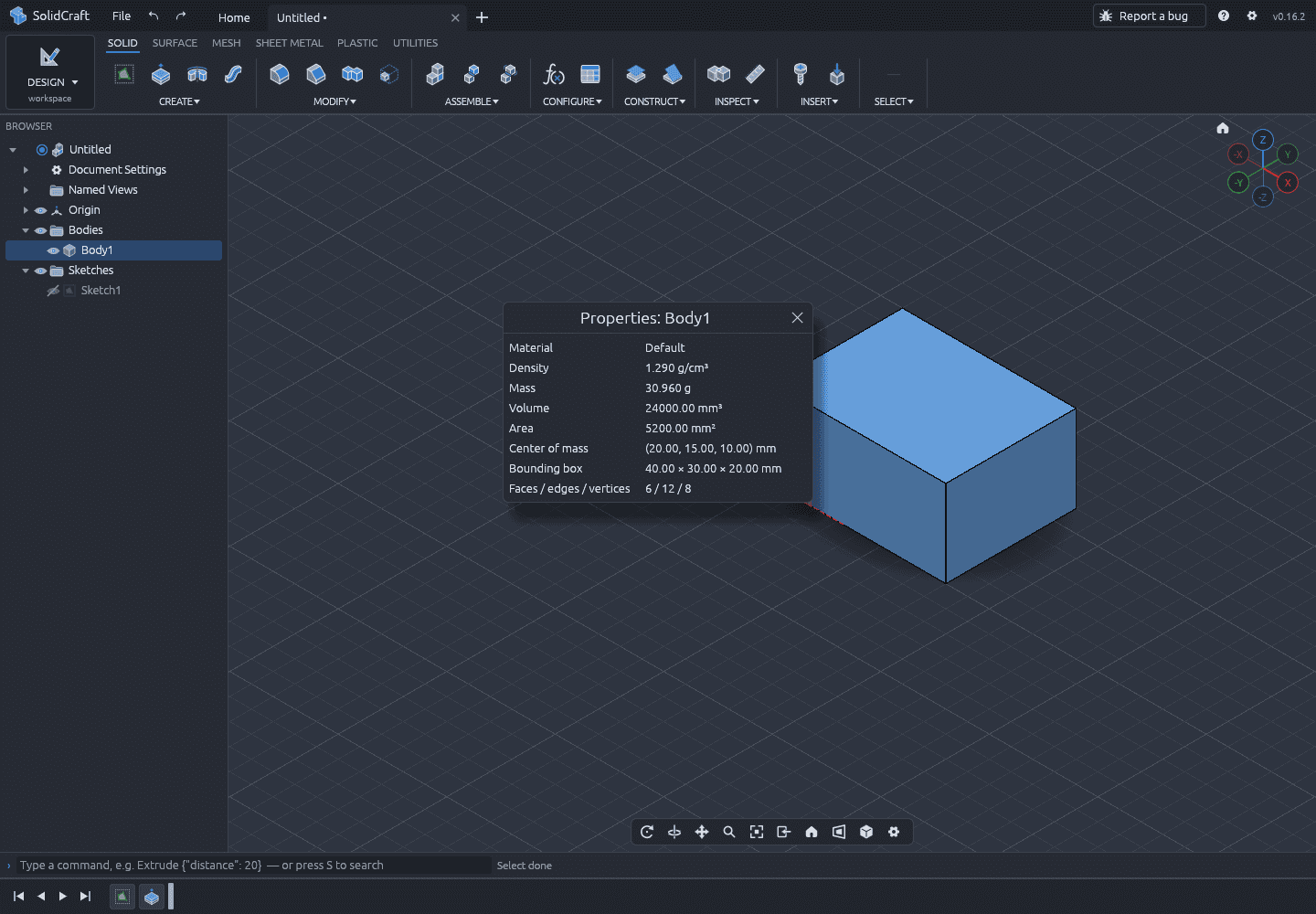Expand Document Settings node
Image resolution: width=1316 pixels, height=914 pixels.
(x=26, y=170)
